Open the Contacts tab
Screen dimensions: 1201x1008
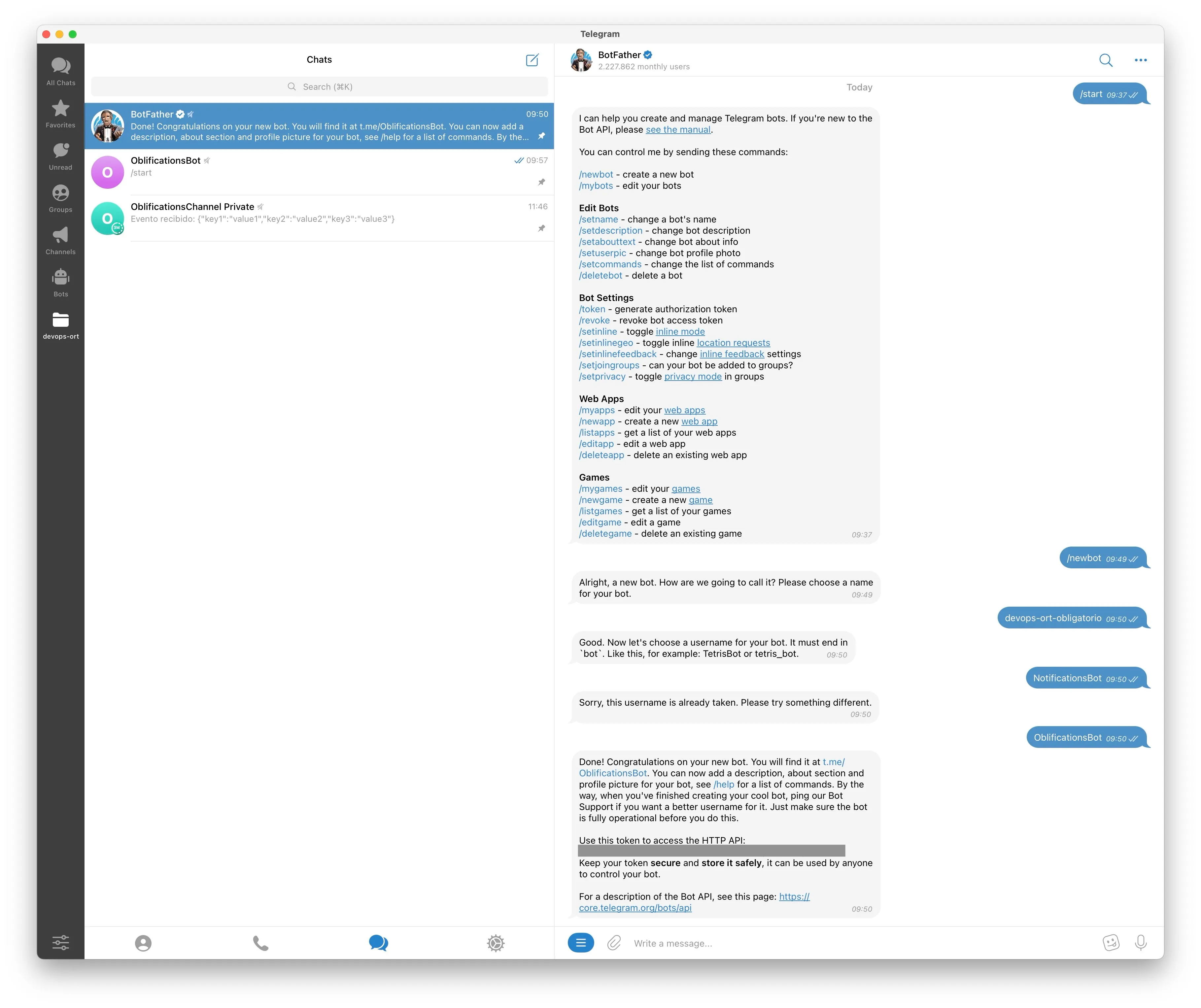(x=143, y=943)
